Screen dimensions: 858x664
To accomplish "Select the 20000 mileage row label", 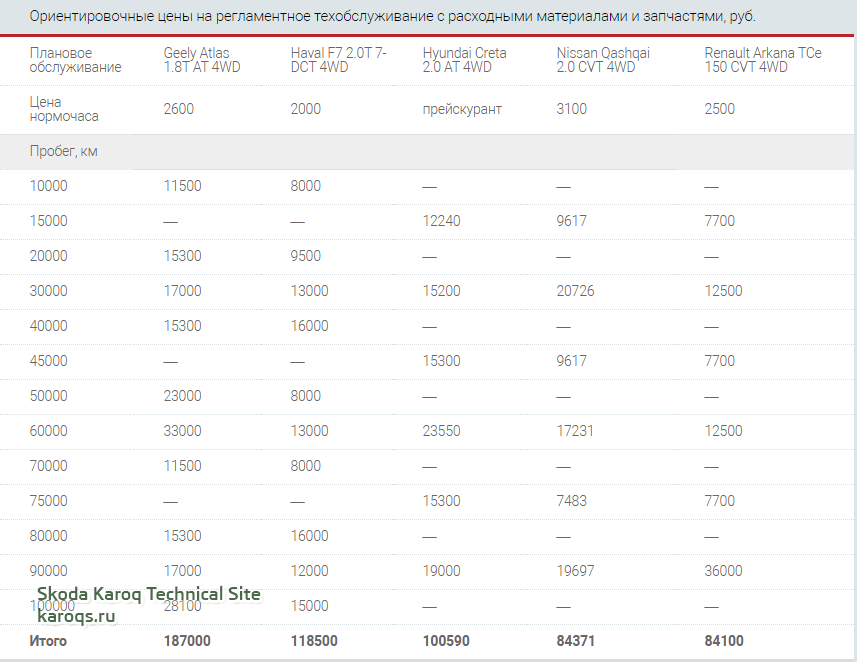I will coord(49,256).
